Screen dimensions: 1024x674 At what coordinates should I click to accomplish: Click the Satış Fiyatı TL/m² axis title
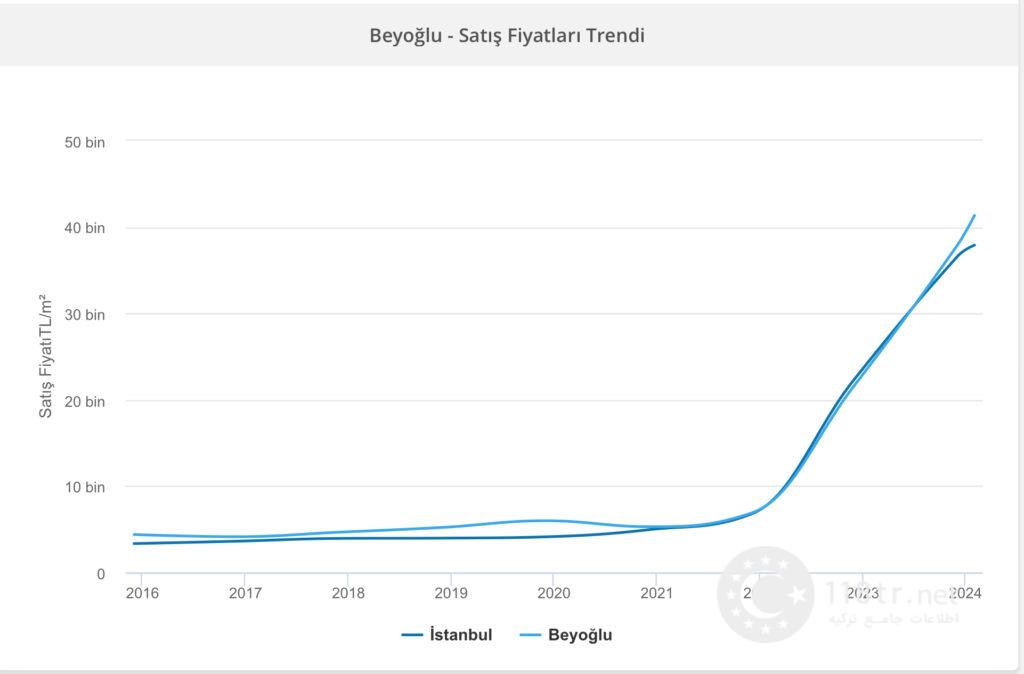(x=46, y=357)
